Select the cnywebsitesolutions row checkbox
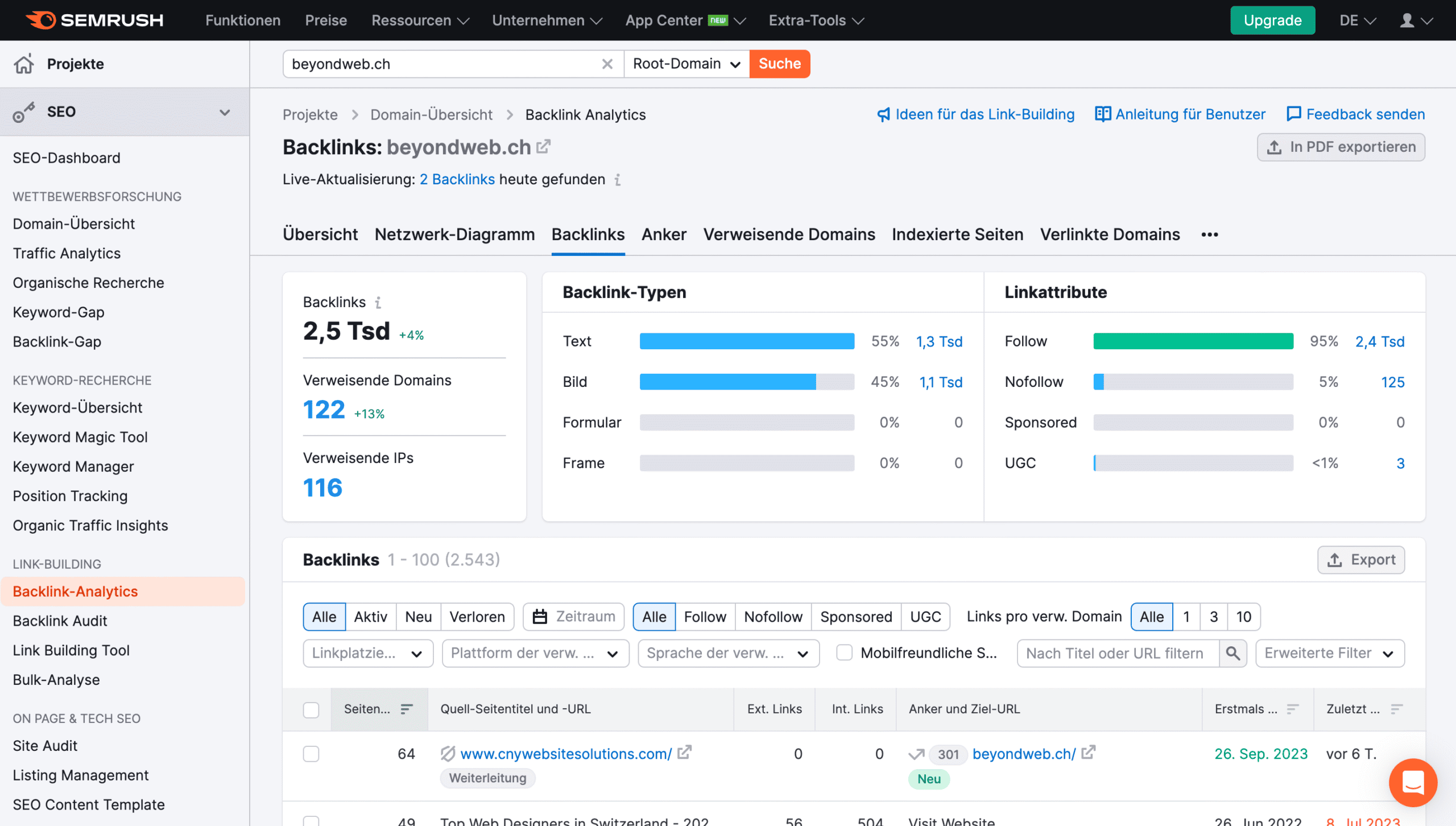Image resolution: width=1456 pixels, height=826 pixels. (x=311, y=754)
